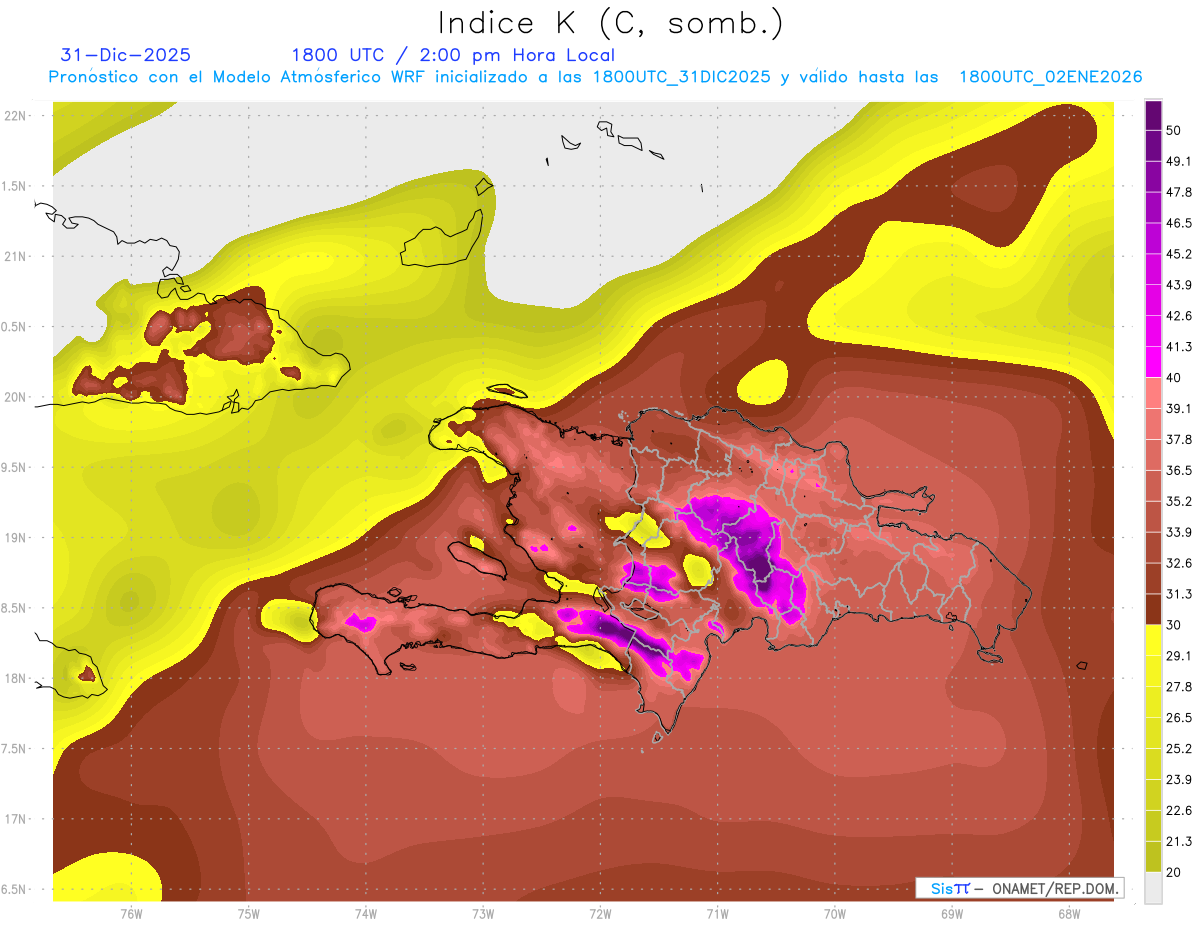Screen dimensions: 1200x927
Task: Select the dark brown colorbar segment between 30 and 31.3
Action: point(1153,610)
